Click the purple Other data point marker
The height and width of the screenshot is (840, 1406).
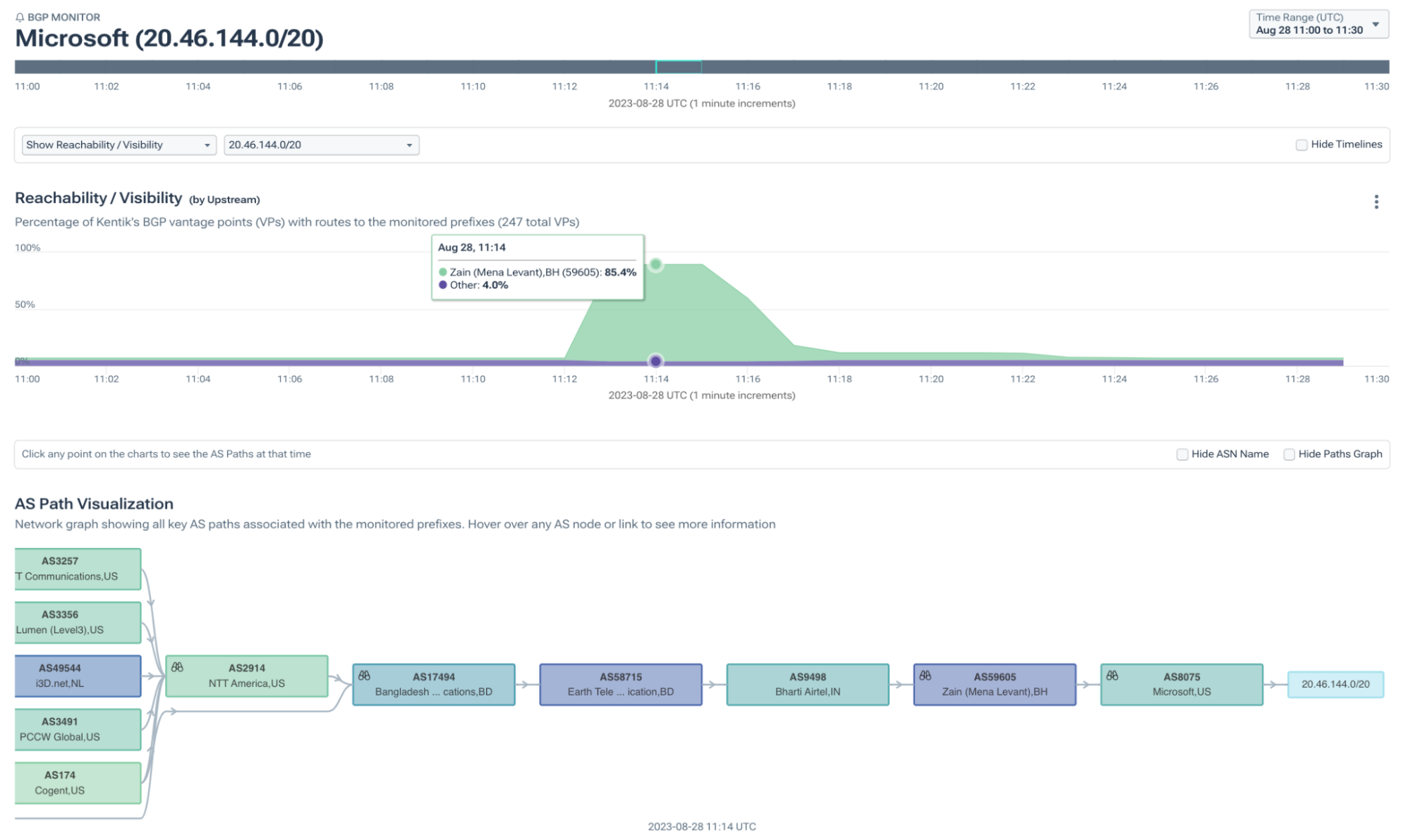(x=655, y=361)
